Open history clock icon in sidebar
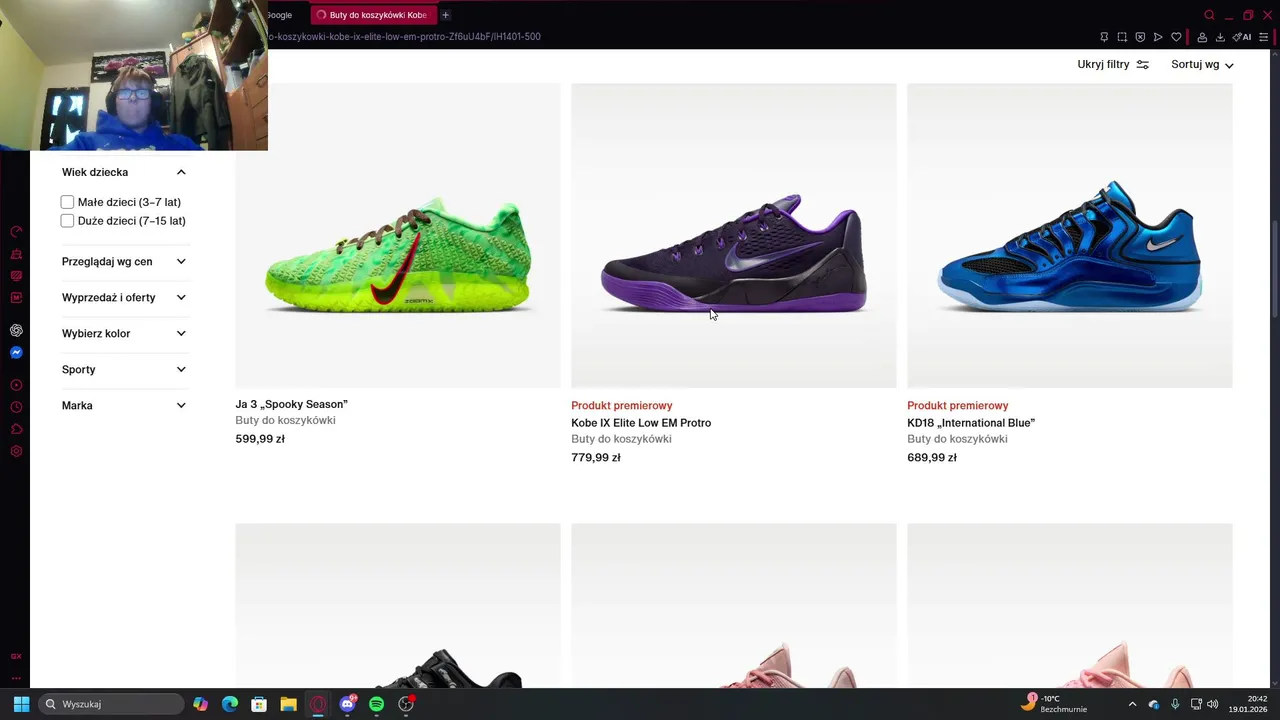This screenshot has width=1280, height=720. 16,407
